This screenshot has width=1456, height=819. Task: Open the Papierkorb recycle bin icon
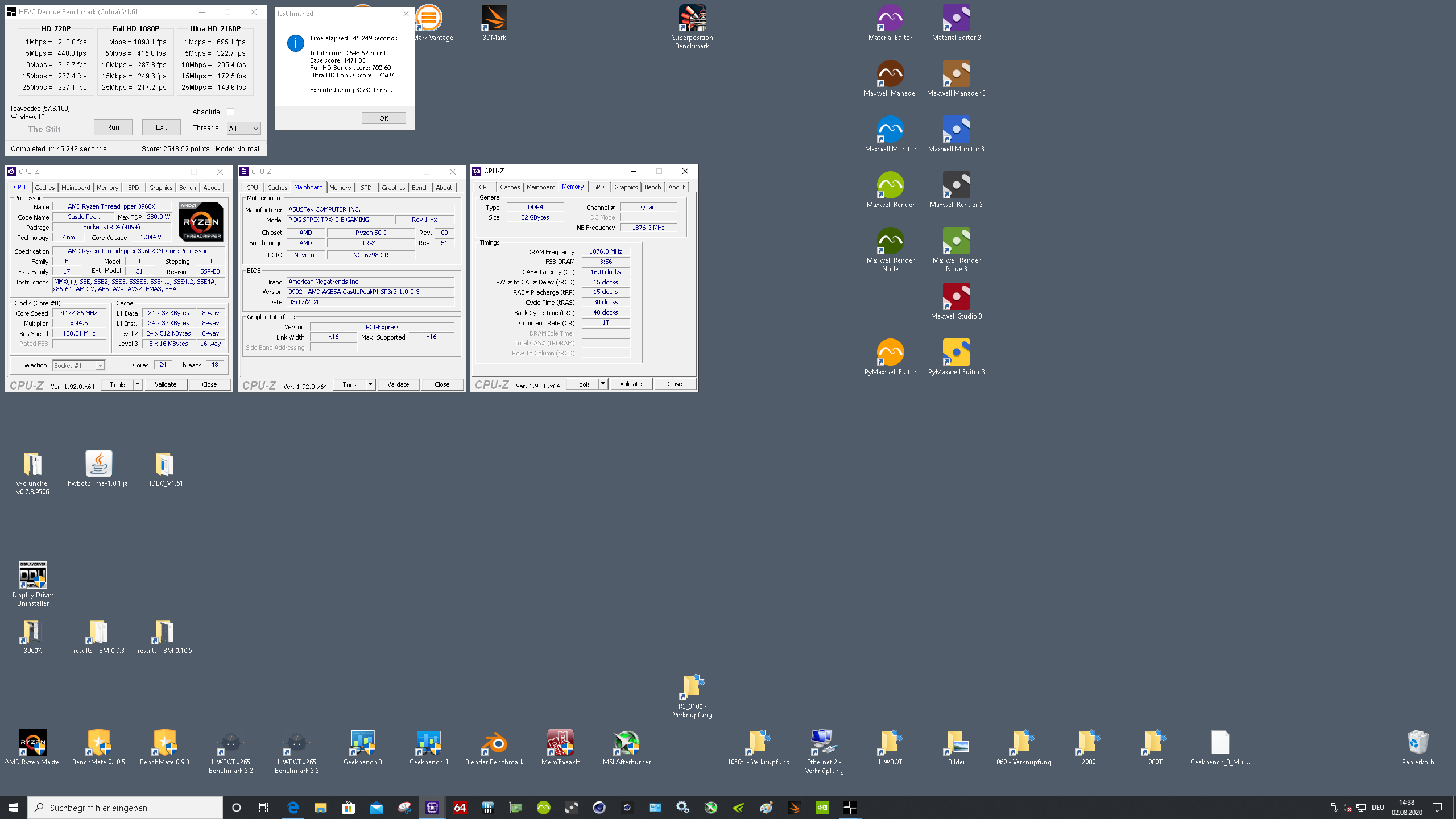point(1418,747)
